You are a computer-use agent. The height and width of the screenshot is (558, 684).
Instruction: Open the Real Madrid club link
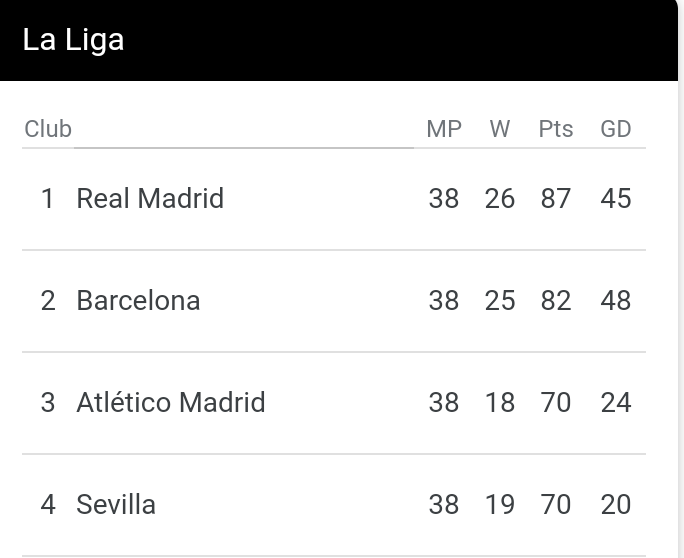point(150,199)
